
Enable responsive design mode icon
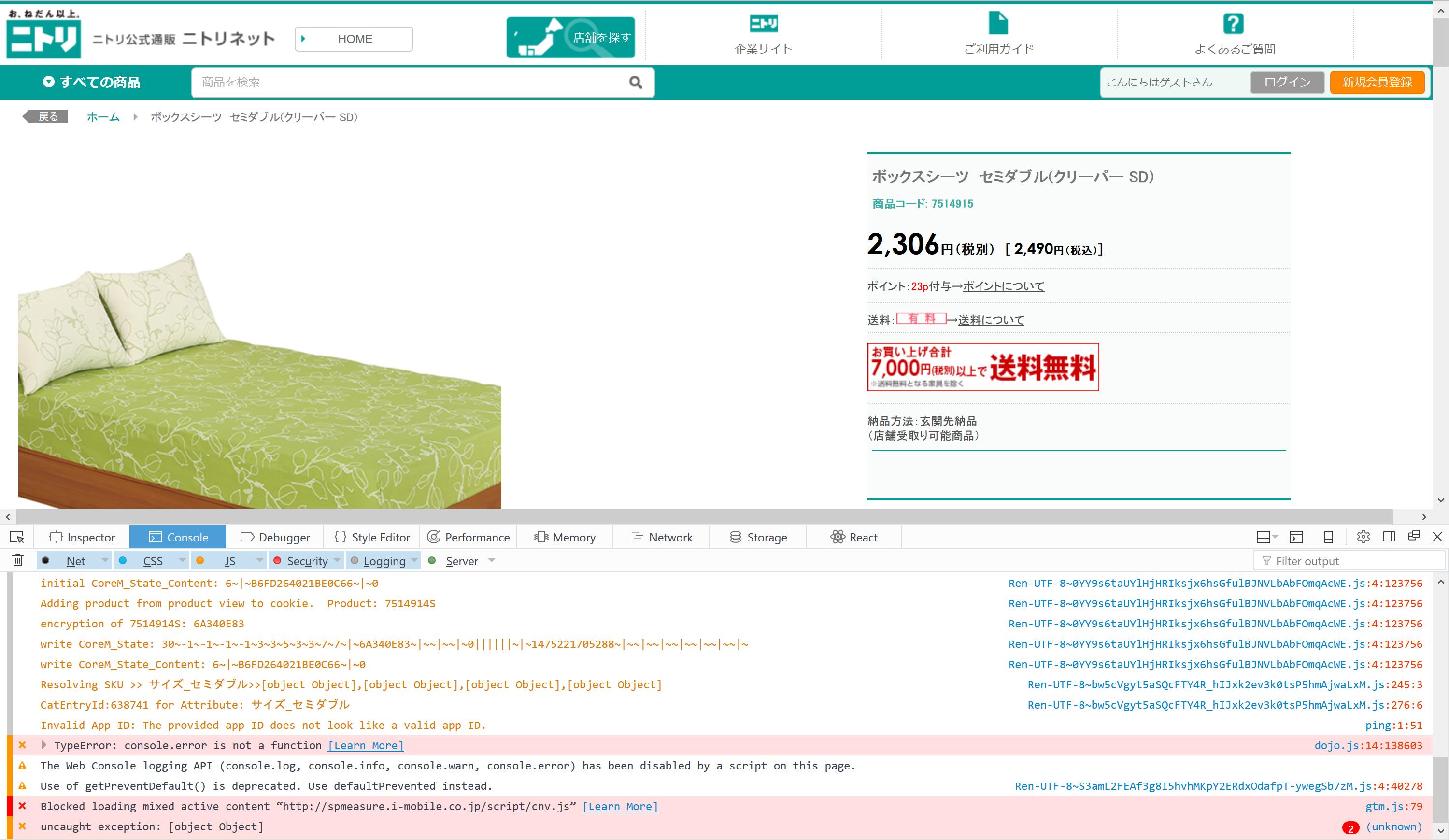tap(1328, 537)
